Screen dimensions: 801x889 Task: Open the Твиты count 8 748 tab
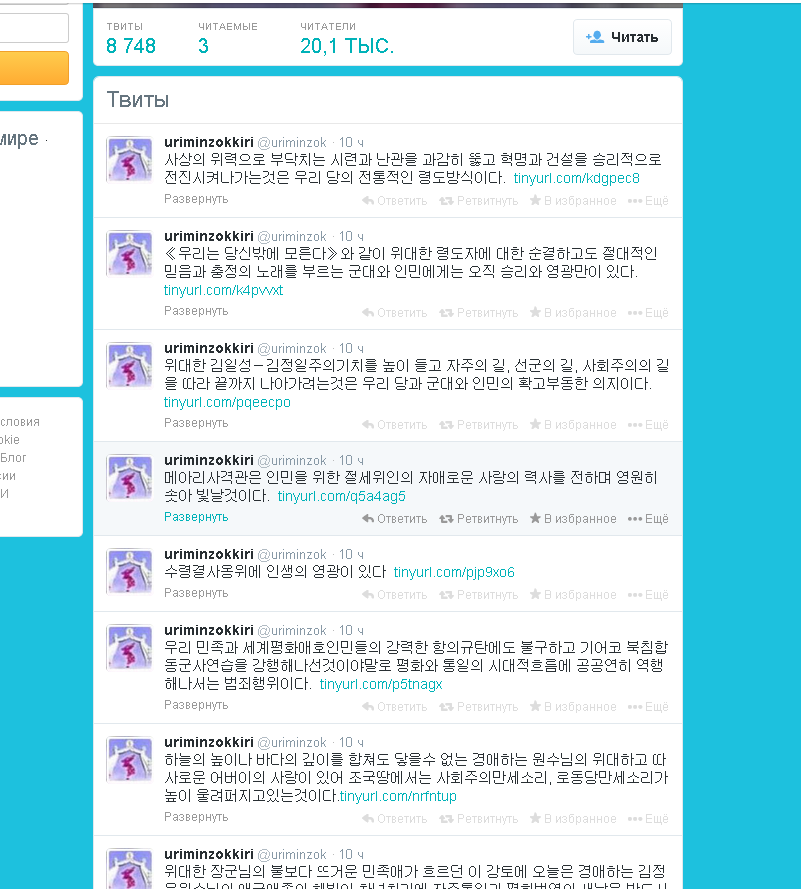pyautogui.click(x=131, y=38)
